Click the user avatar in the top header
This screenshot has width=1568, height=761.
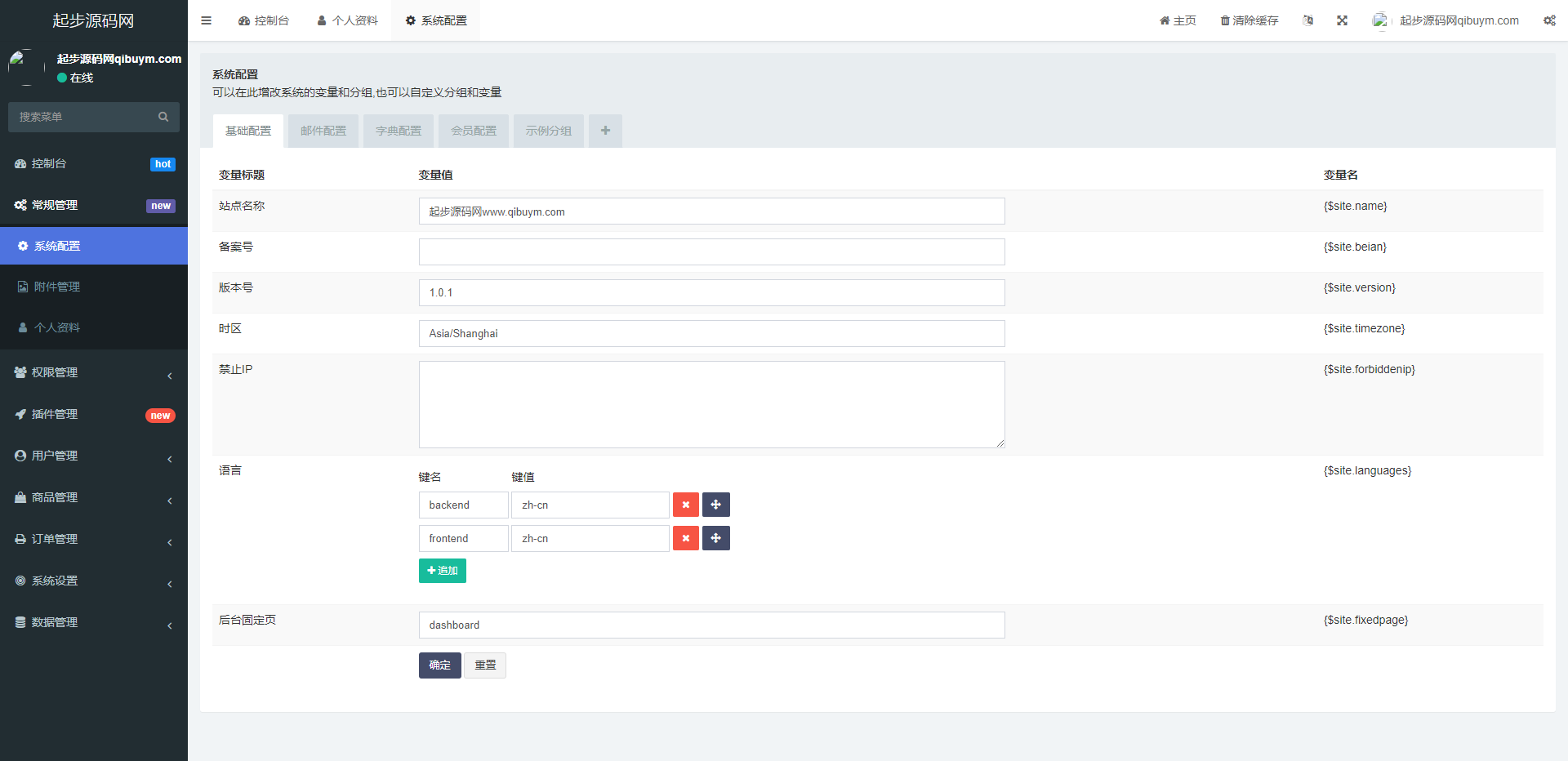(x=1380, y=20)
